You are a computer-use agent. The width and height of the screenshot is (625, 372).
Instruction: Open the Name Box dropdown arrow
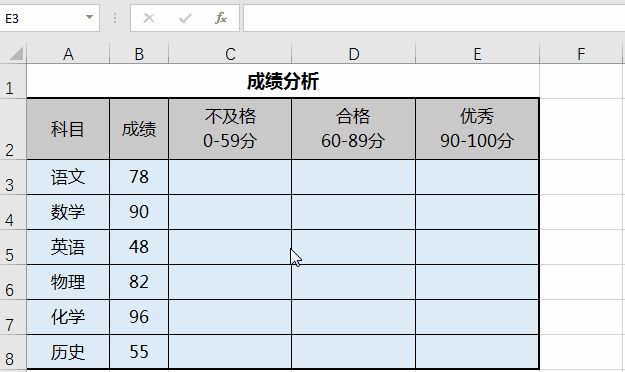click(89, 18)
